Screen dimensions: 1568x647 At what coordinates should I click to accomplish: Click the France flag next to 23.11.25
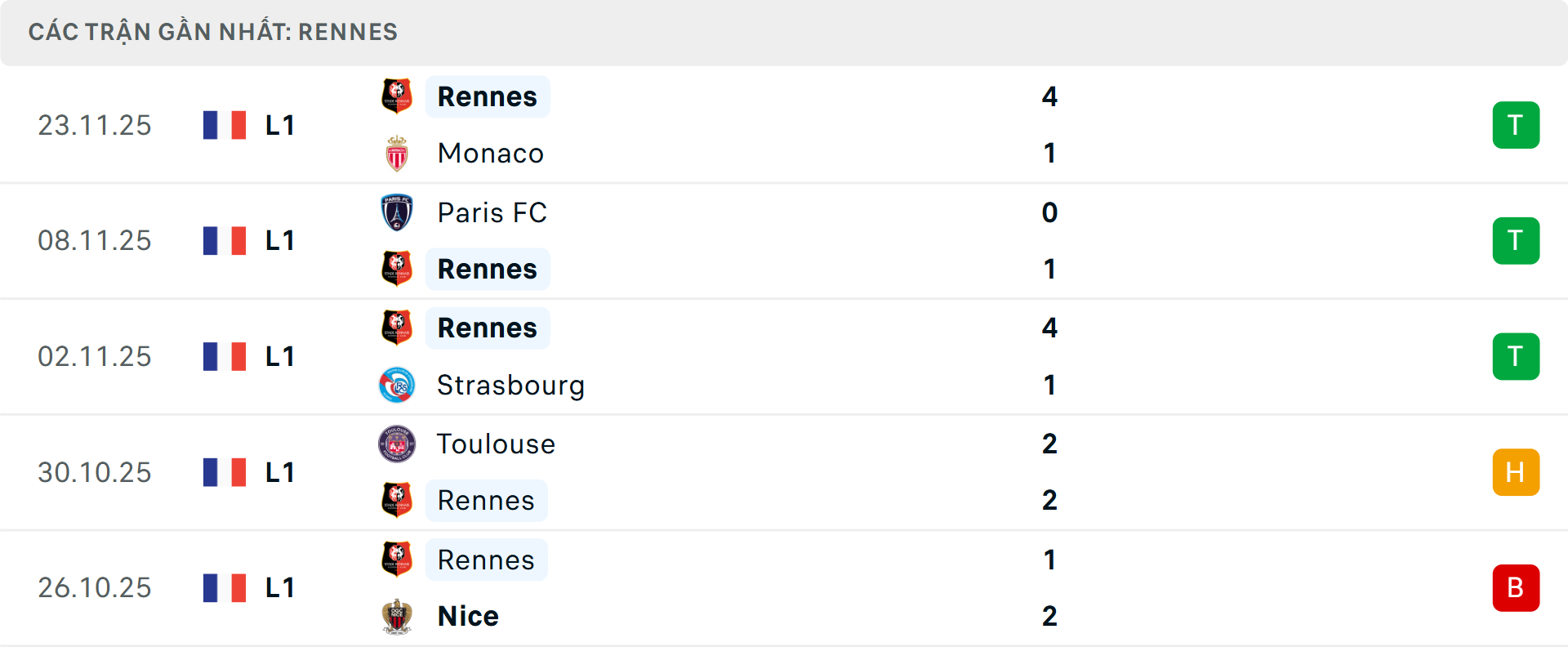pos(225,124)
